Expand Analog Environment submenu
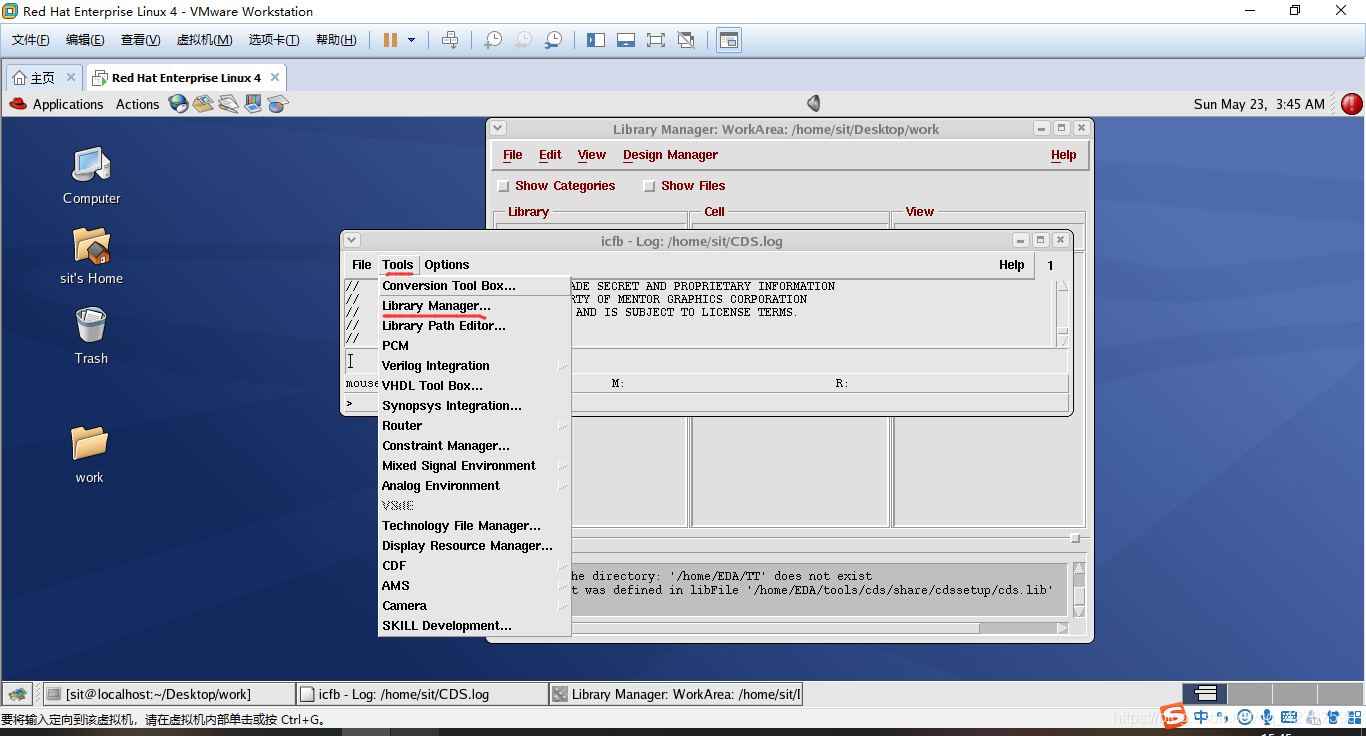 474,486
